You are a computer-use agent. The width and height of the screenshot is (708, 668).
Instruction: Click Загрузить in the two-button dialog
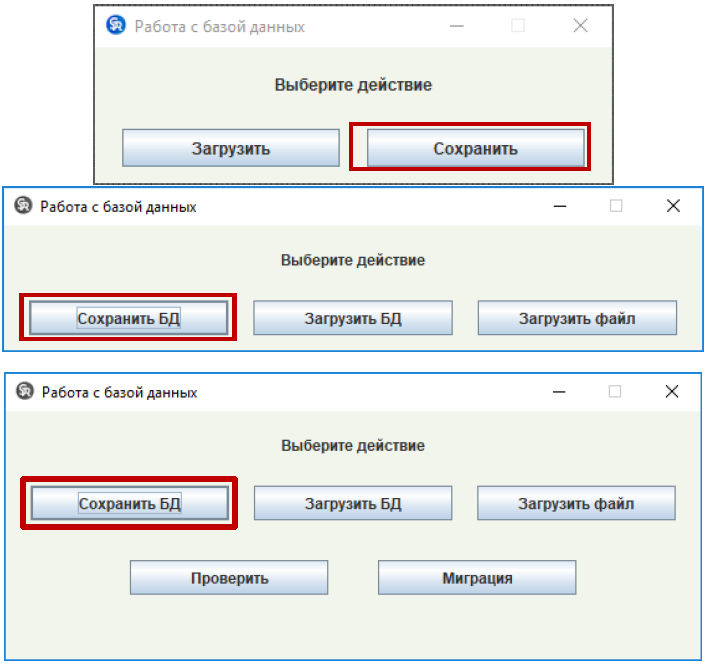click(231, 149)
